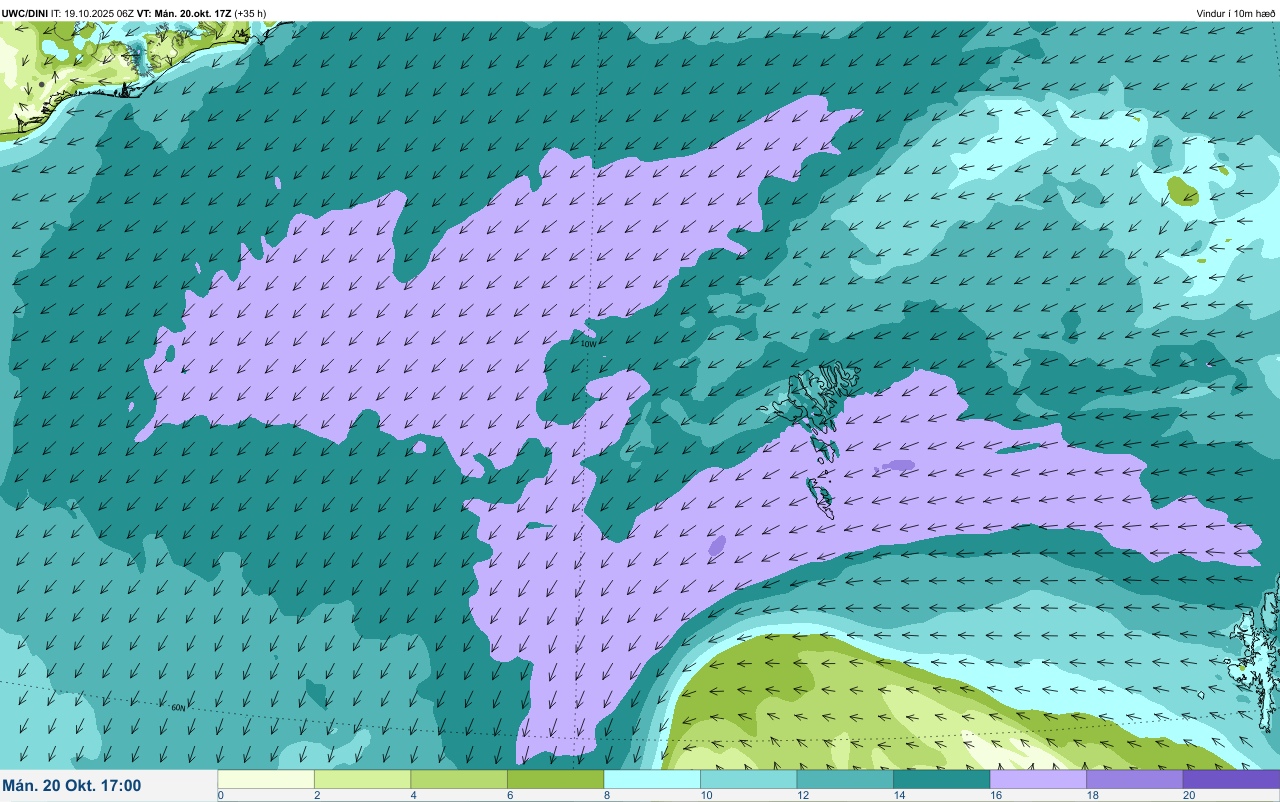This screenshot has width=1280, height=802.
Task: Click the legend tick value '20'
Action: (x=1188, y=795)
